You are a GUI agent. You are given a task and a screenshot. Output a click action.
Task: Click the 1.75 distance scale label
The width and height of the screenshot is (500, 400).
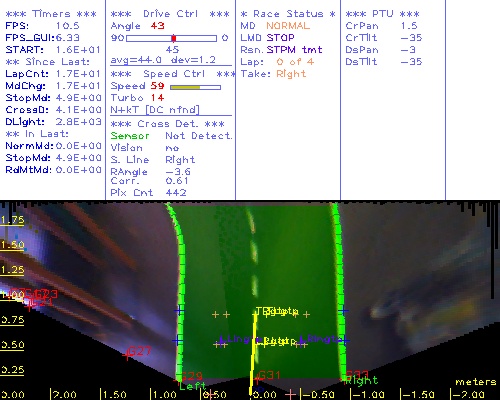tap(12, 220)
